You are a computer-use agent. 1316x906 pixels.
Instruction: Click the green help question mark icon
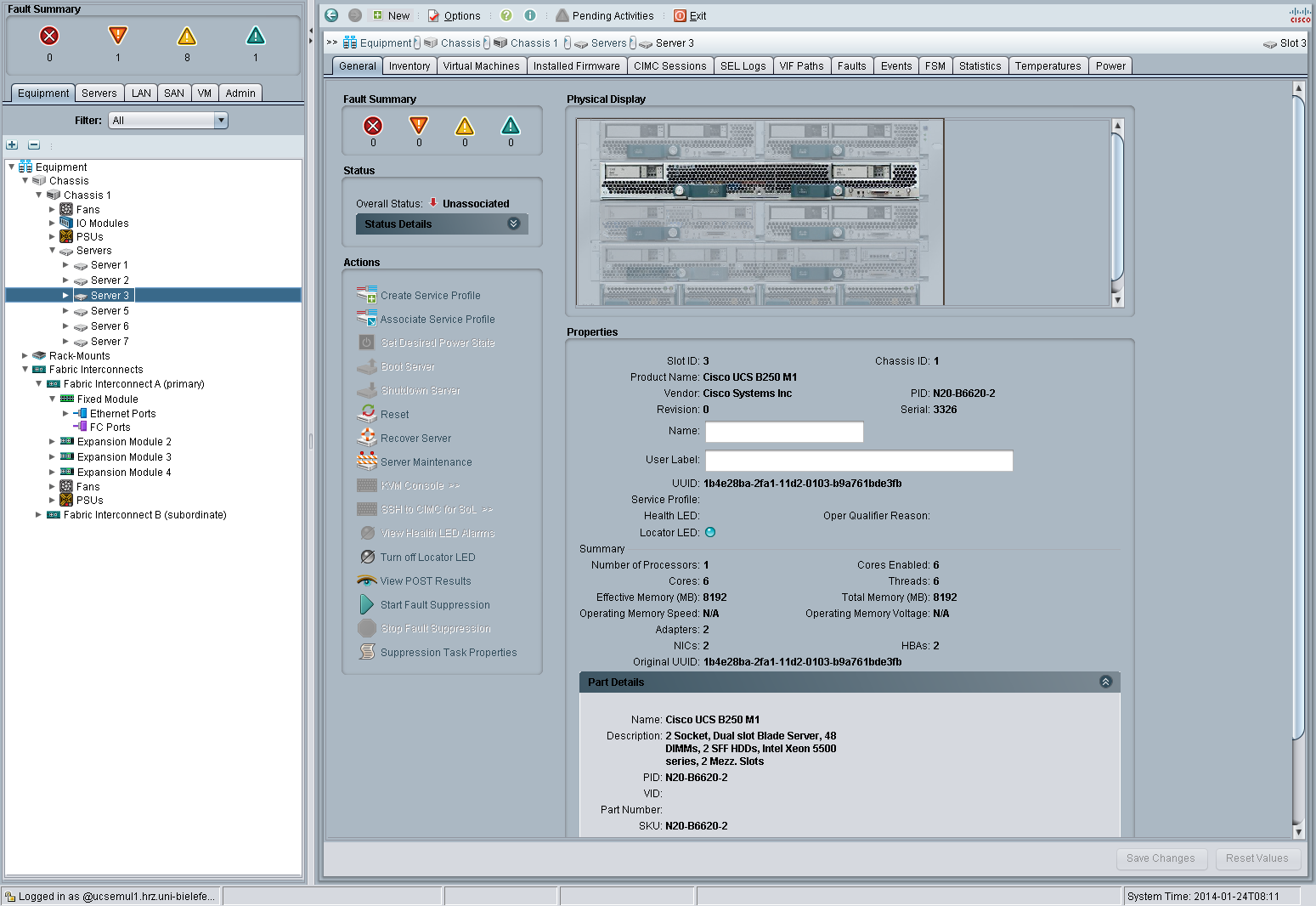pos(506,15)
